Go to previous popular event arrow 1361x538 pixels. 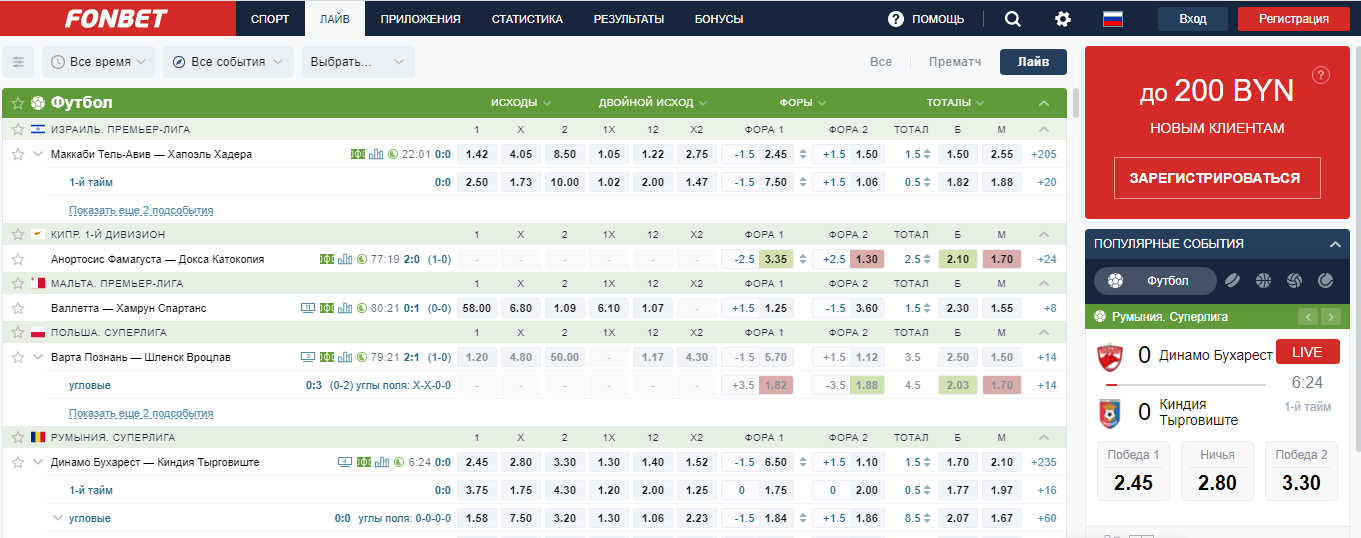point(1308,317)
